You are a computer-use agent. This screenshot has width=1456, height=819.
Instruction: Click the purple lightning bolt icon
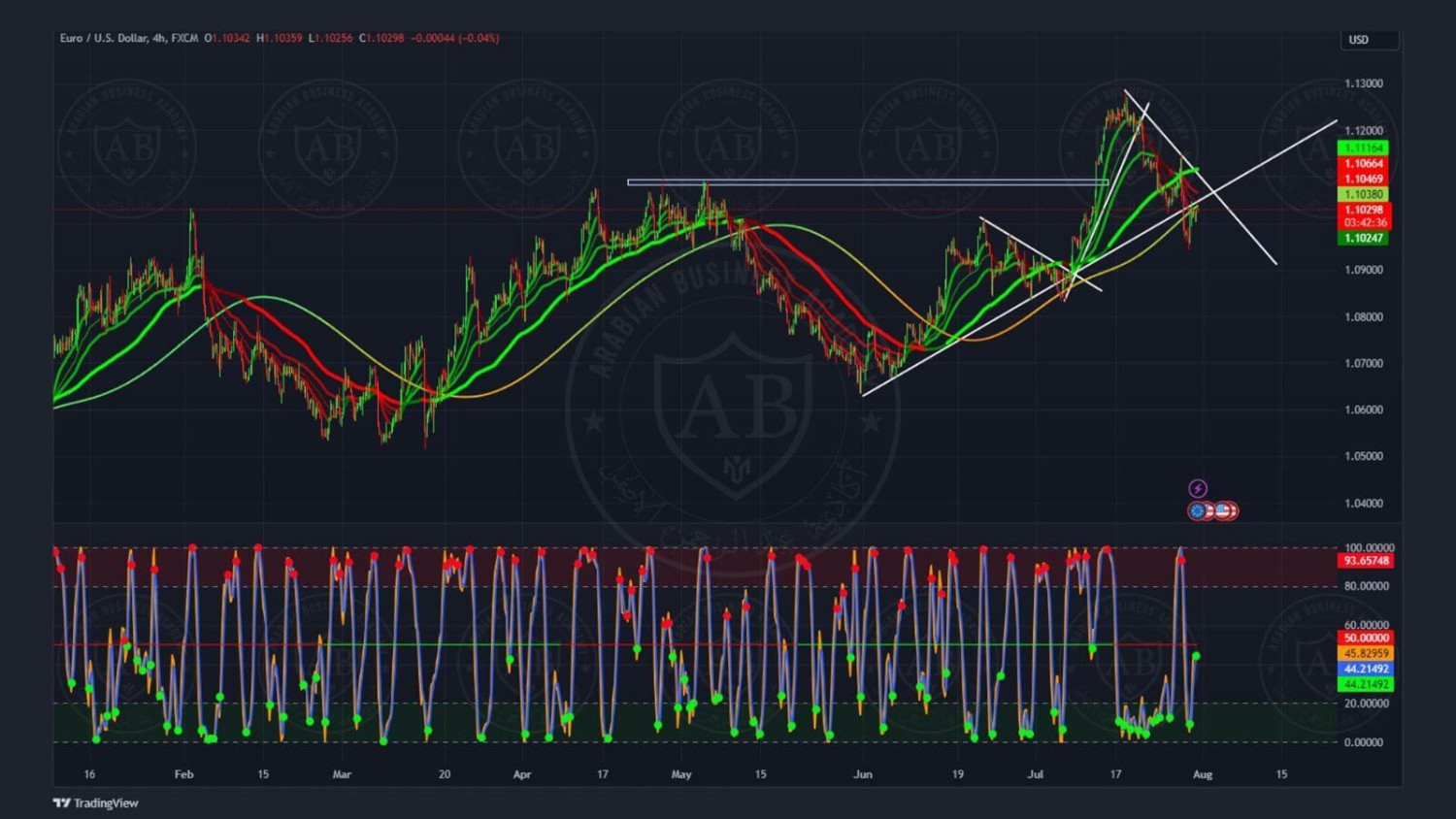(x=1198, y=488)
